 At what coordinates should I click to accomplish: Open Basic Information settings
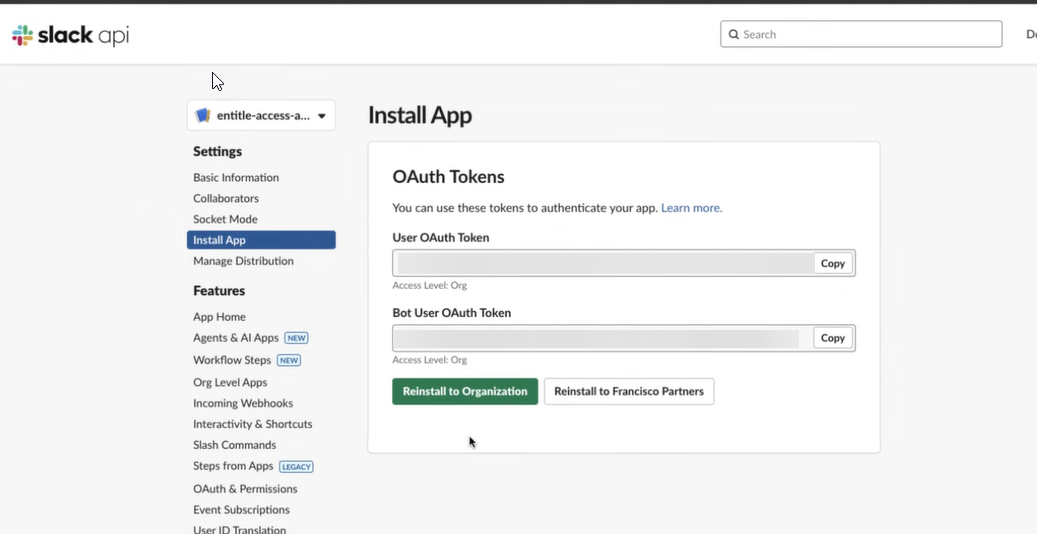(x=236, y=177)
